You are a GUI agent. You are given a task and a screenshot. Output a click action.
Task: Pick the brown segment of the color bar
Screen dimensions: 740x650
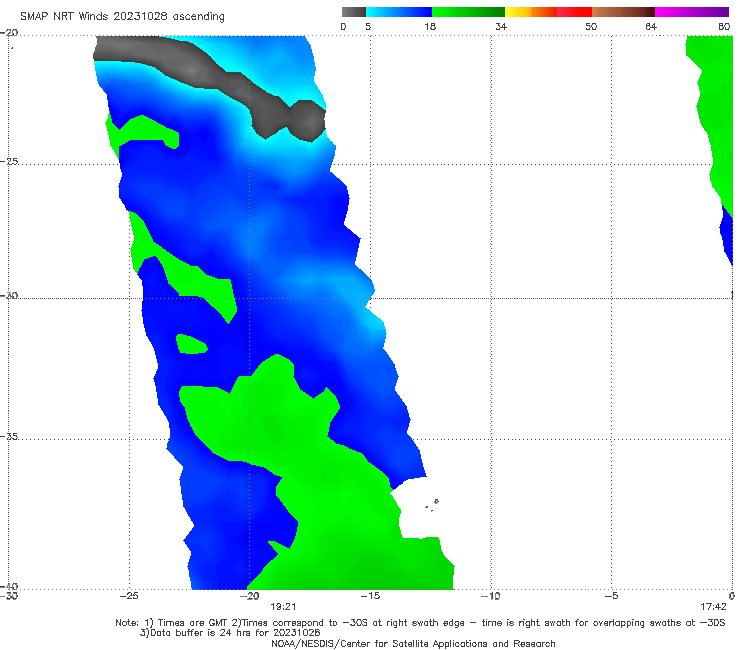point(623,12)
